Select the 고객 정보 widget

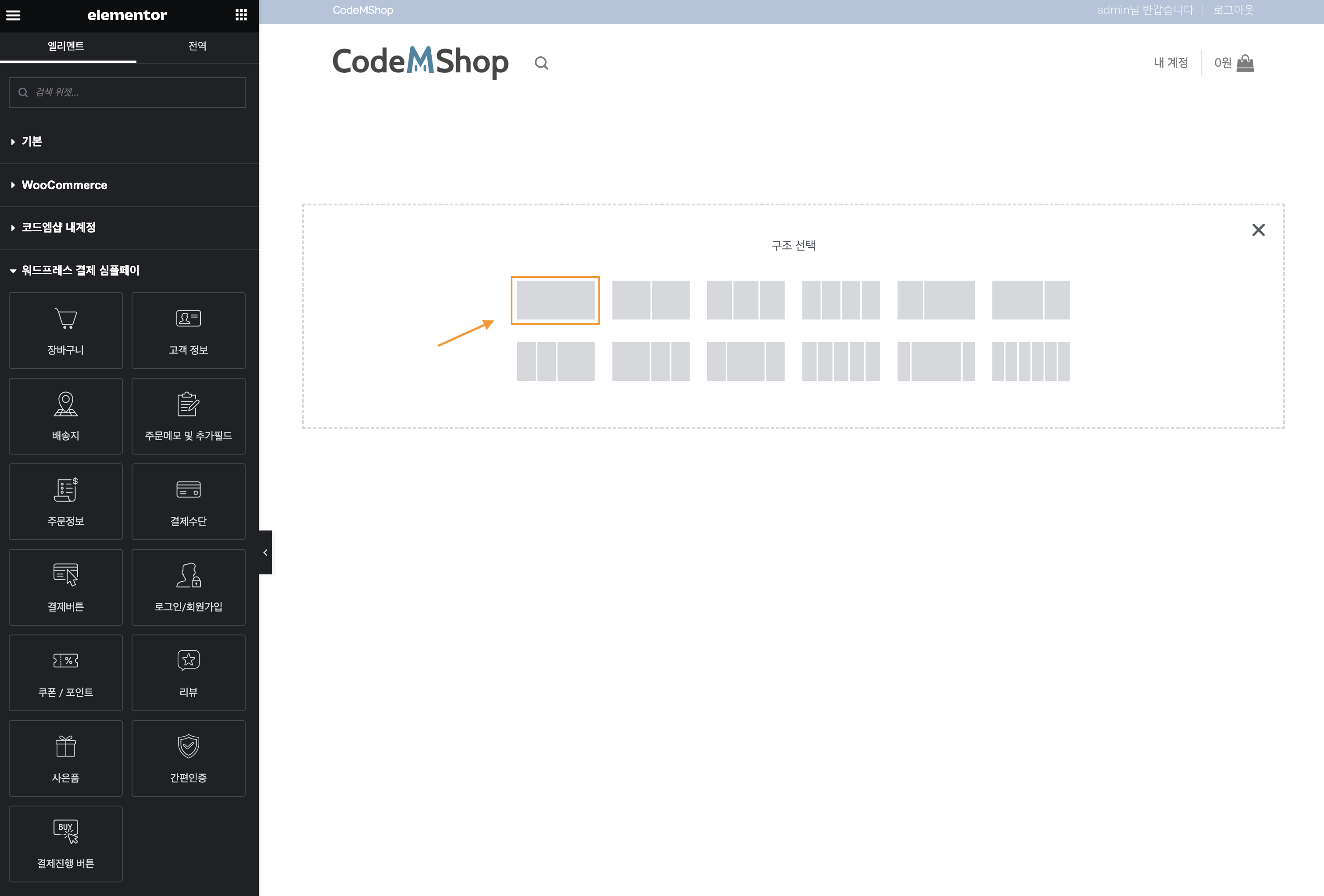point(189,330)
